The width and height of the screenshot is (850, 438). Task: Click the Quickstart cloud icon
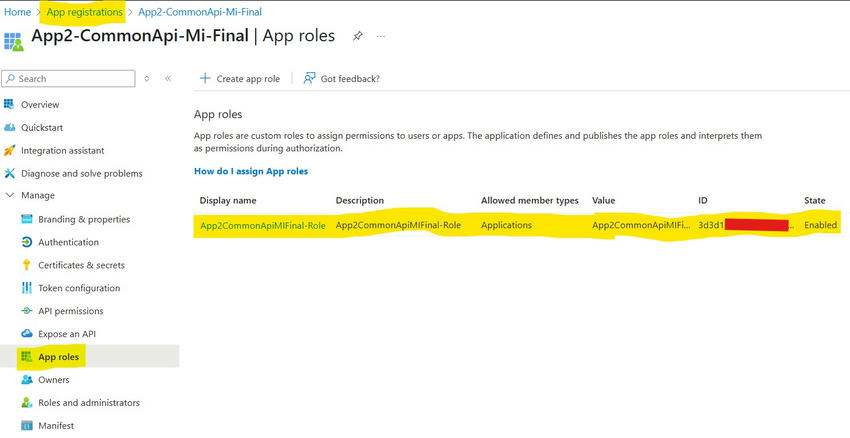(9, 127)
